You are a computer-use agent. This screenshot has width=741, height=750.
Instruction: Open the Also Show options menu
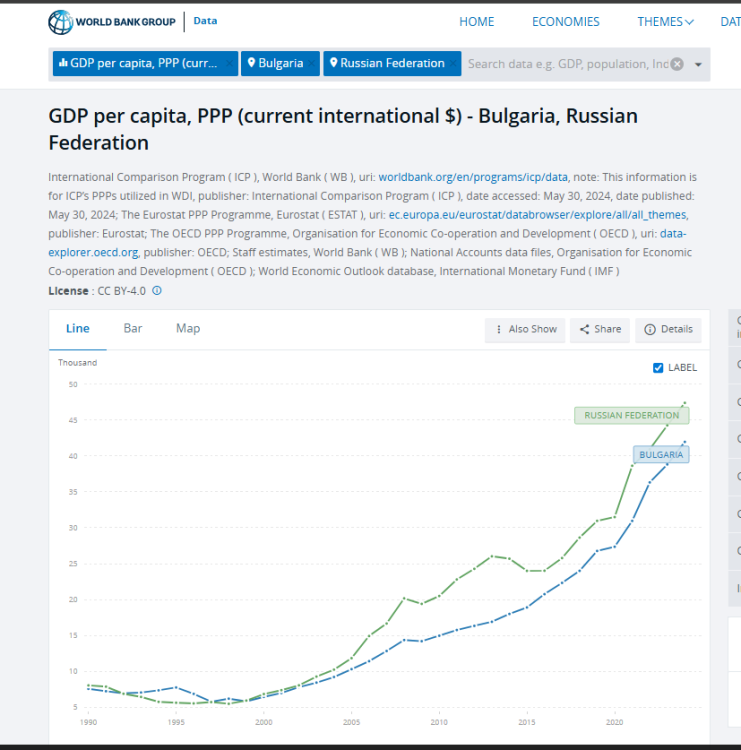[525, 329]
